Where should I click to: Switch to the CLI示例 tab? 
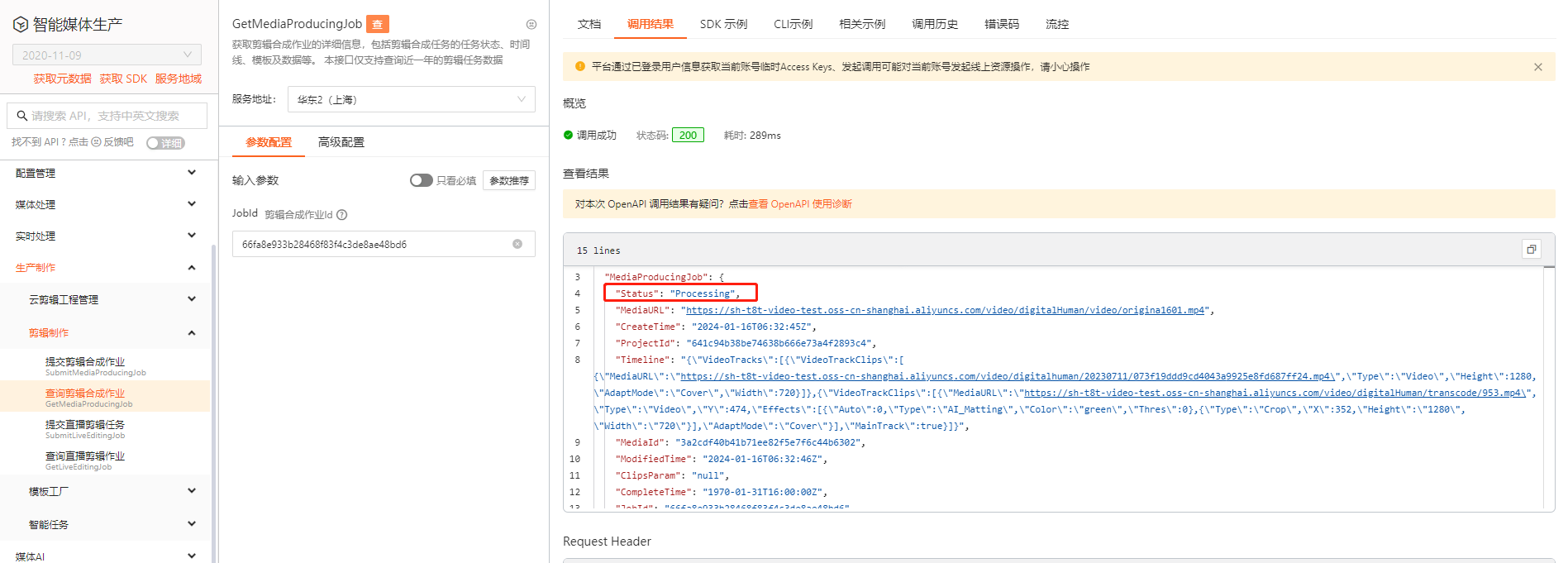tap(793, 24)
